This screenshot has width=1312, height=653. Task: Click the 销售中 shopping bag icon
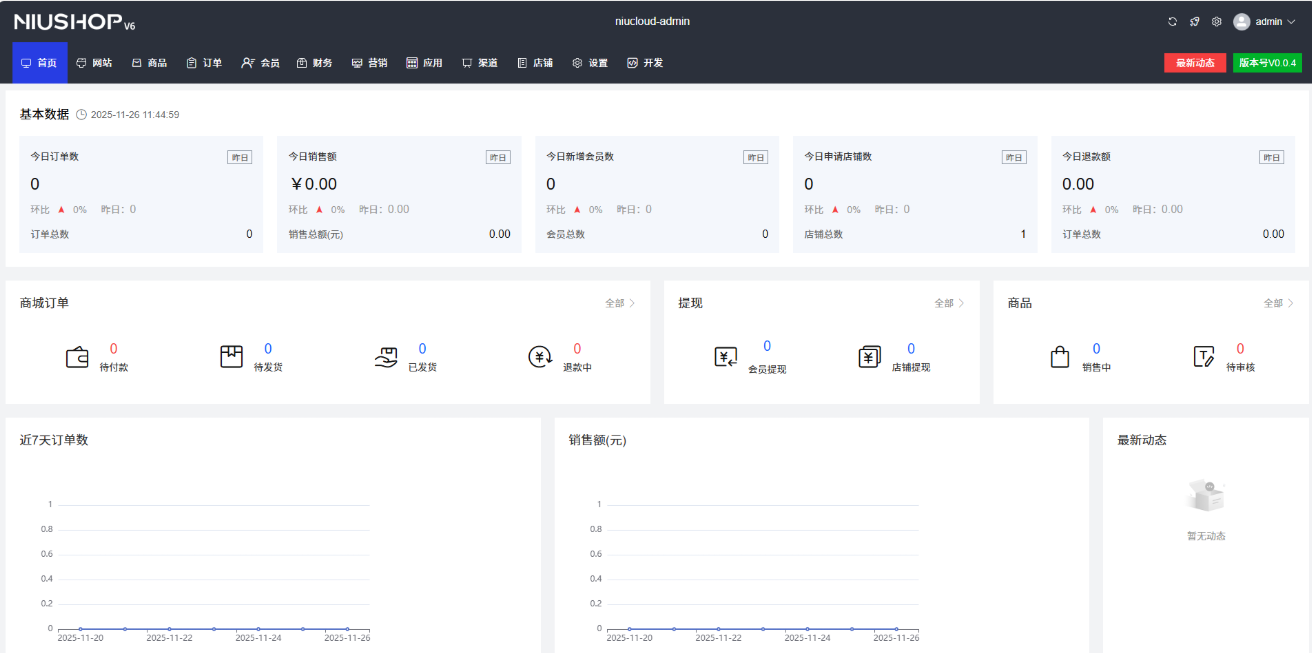point(1060,357)
